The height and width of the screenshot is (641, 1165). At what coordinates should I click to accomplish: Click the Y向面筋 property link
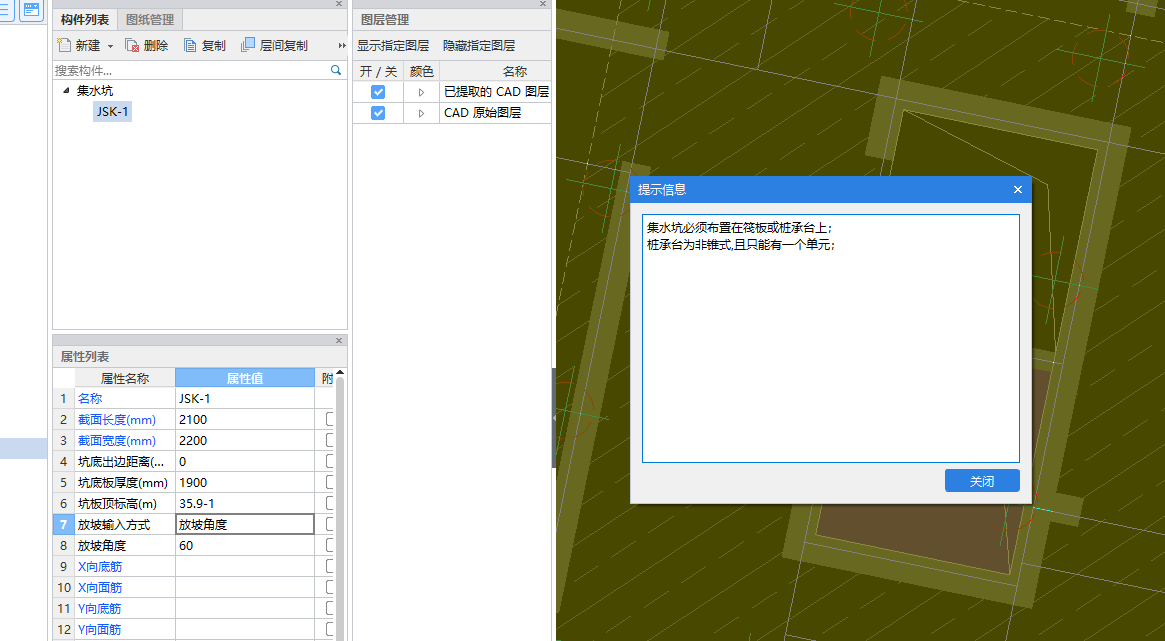[x=100, y=629]
